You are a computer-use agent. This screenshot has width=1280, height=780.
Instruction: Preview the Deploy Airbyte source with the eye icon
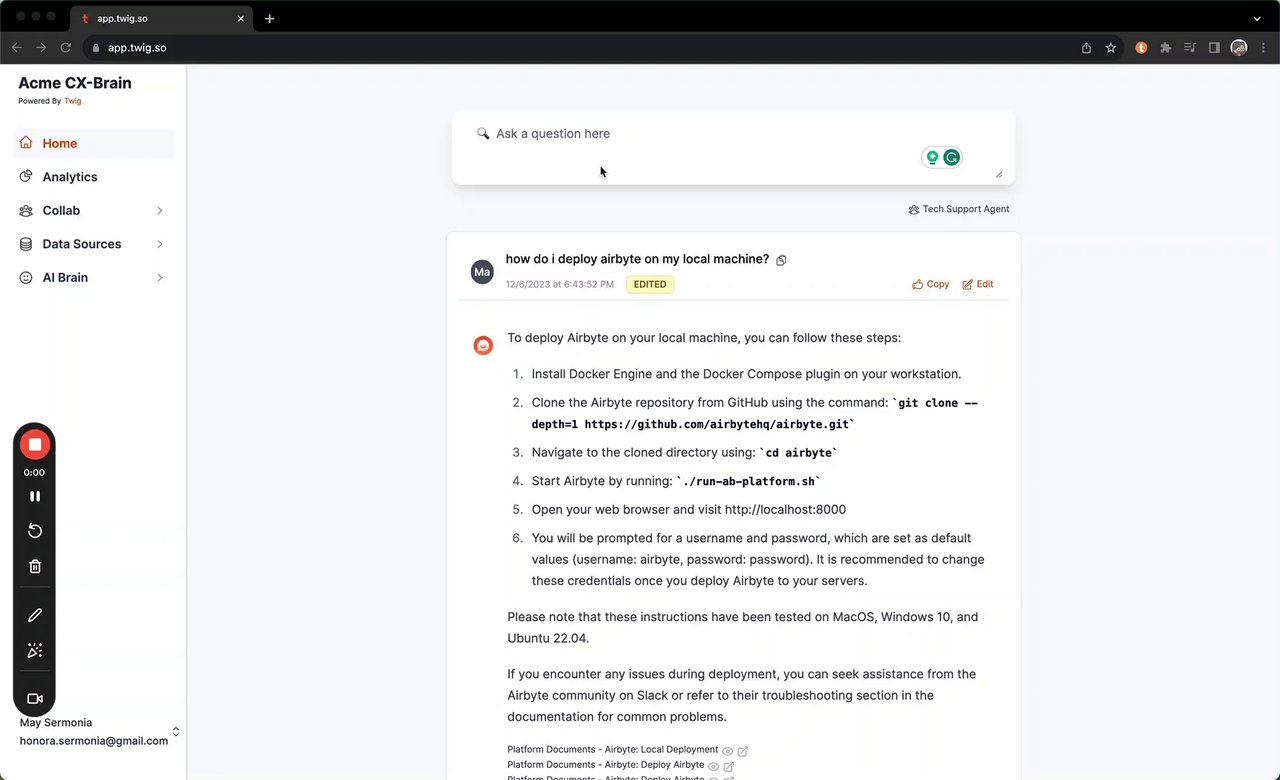tap(714, 766)
